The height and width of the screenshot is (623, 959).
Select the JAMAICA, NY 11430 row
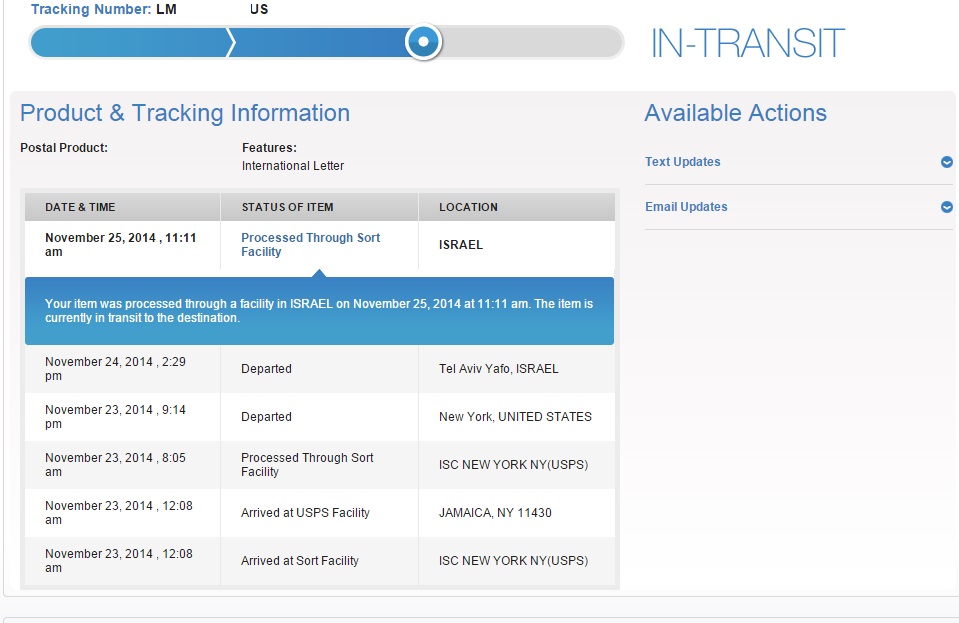320,513
